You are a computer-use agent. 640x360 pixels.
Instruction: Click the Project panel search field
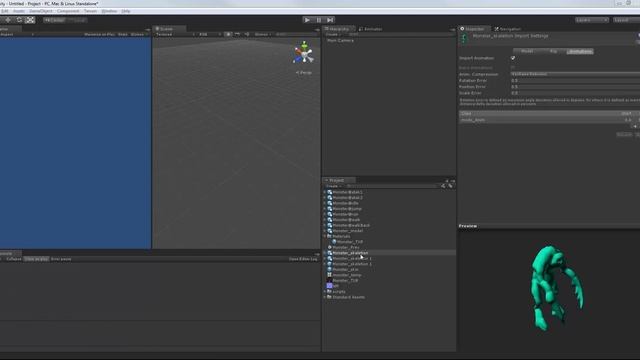[392, 186]
